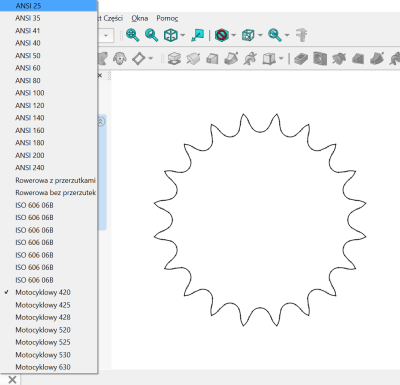Close the side panel with small x

pyautogui.click(x=100, y=75)
